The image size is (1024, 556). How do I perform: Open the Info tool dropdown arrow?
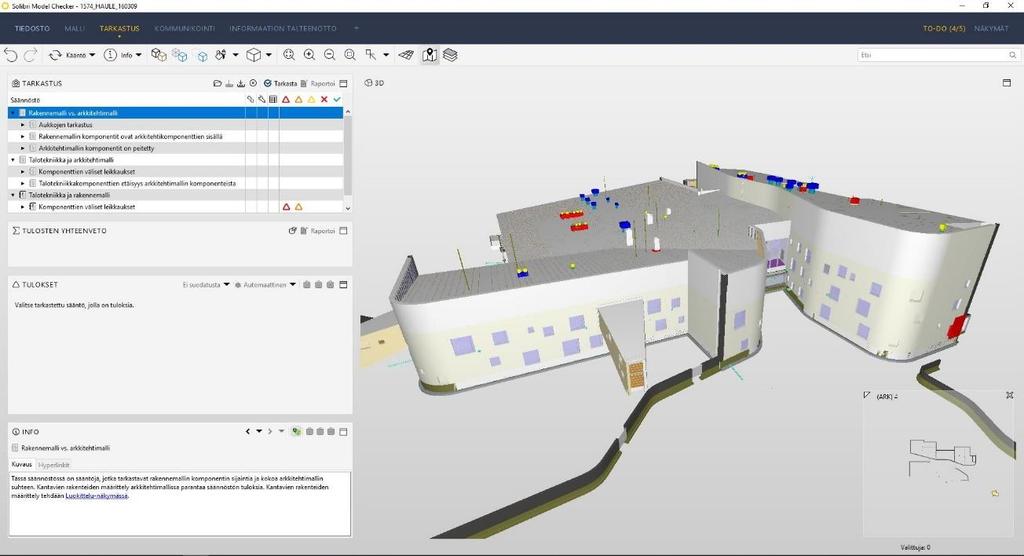138,55
